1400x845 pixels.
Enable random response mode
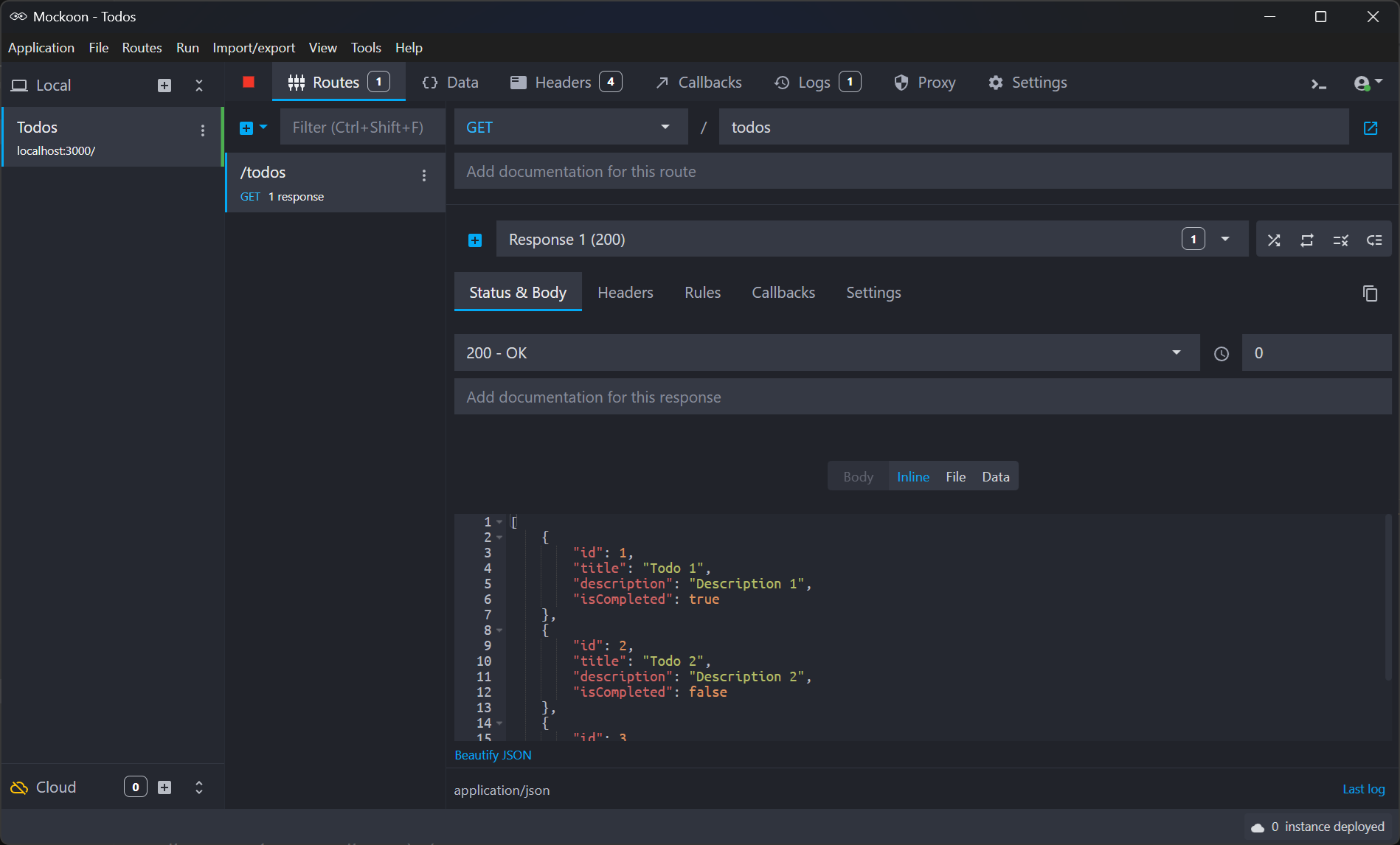[1274, 240]
